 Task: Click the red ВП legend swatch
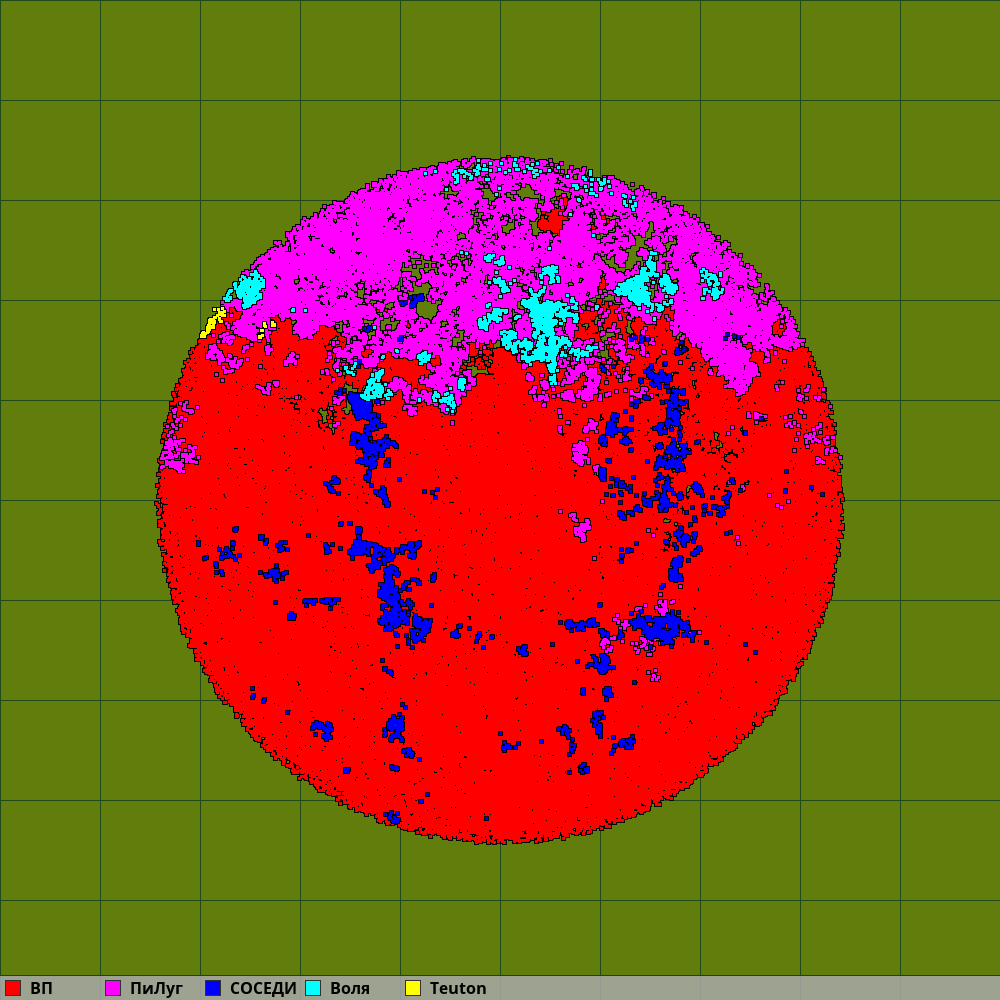click(x=13, y=988)
